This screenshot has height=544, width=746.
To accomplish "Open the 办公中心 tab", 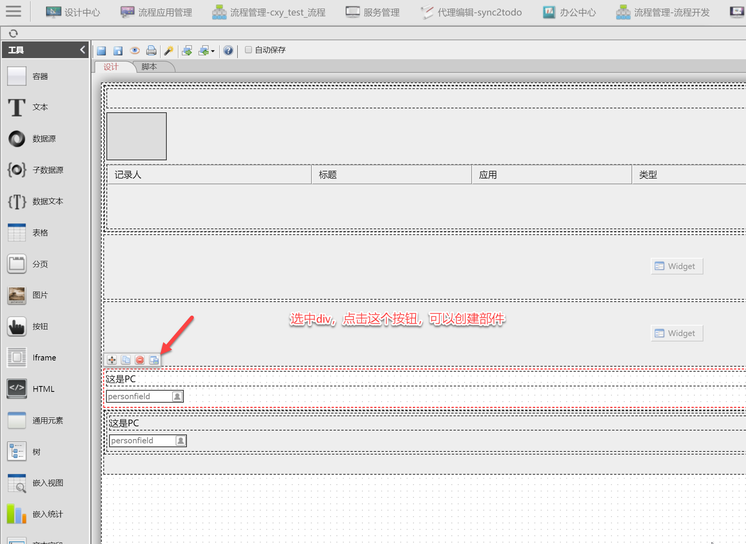I will click(x=569, y=12).
